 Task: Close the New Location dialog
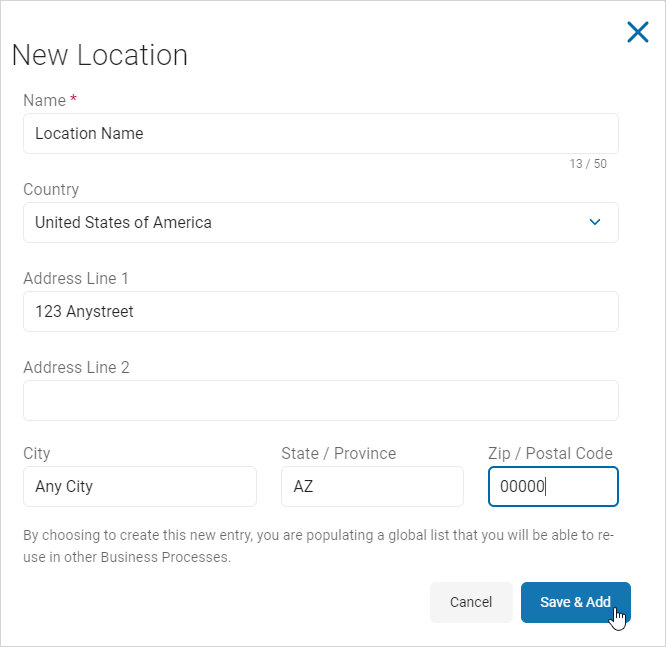(637, 33)
